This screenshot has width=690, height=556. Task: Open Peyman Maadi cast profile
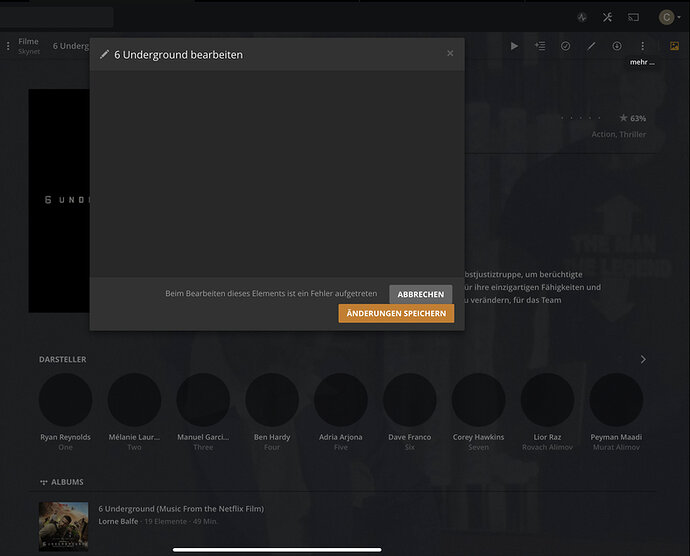(x=616, y=400)
